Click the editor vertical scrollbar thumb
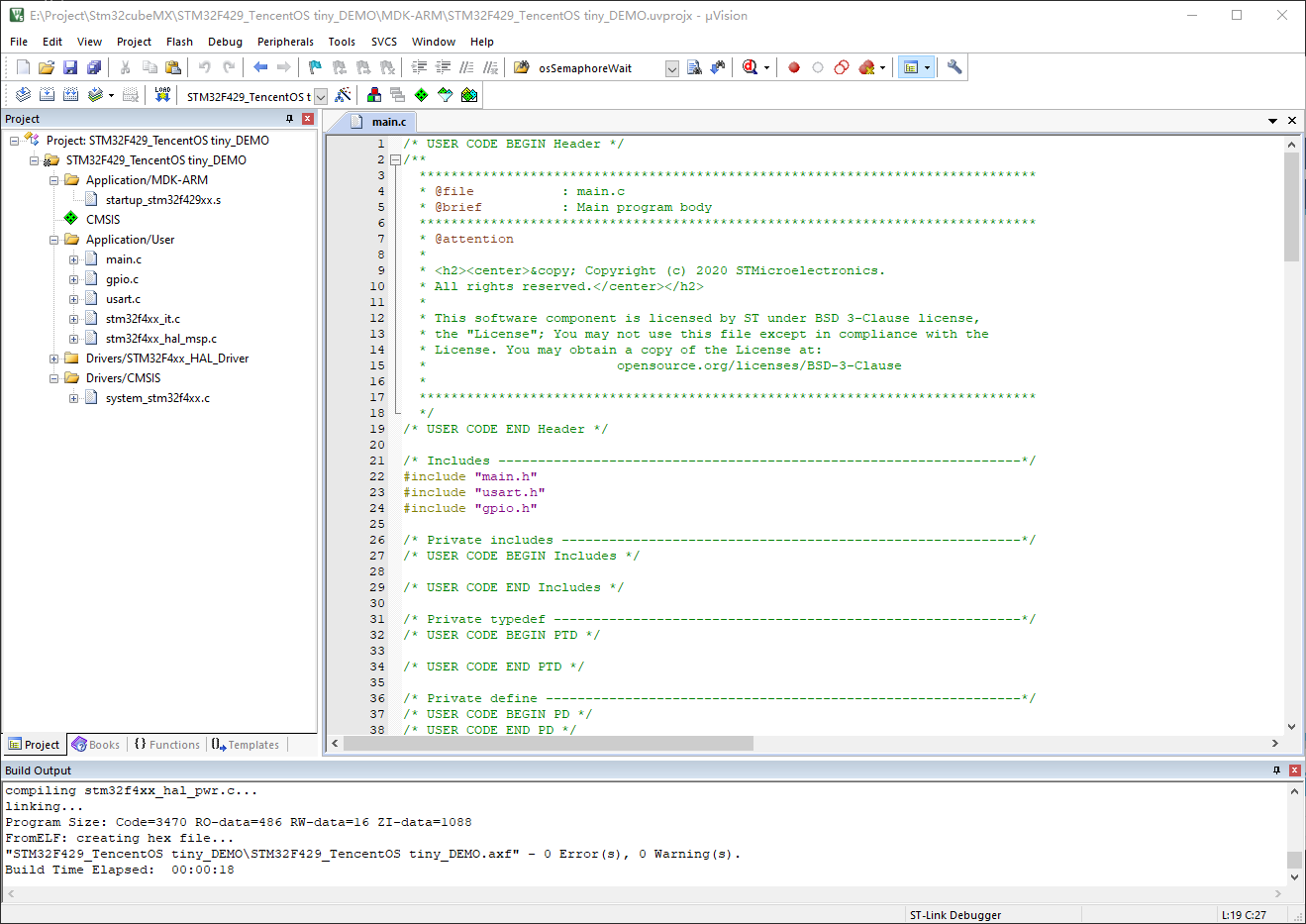The width and height of the screenshot is (1306, 924). tap(1291, 207)
